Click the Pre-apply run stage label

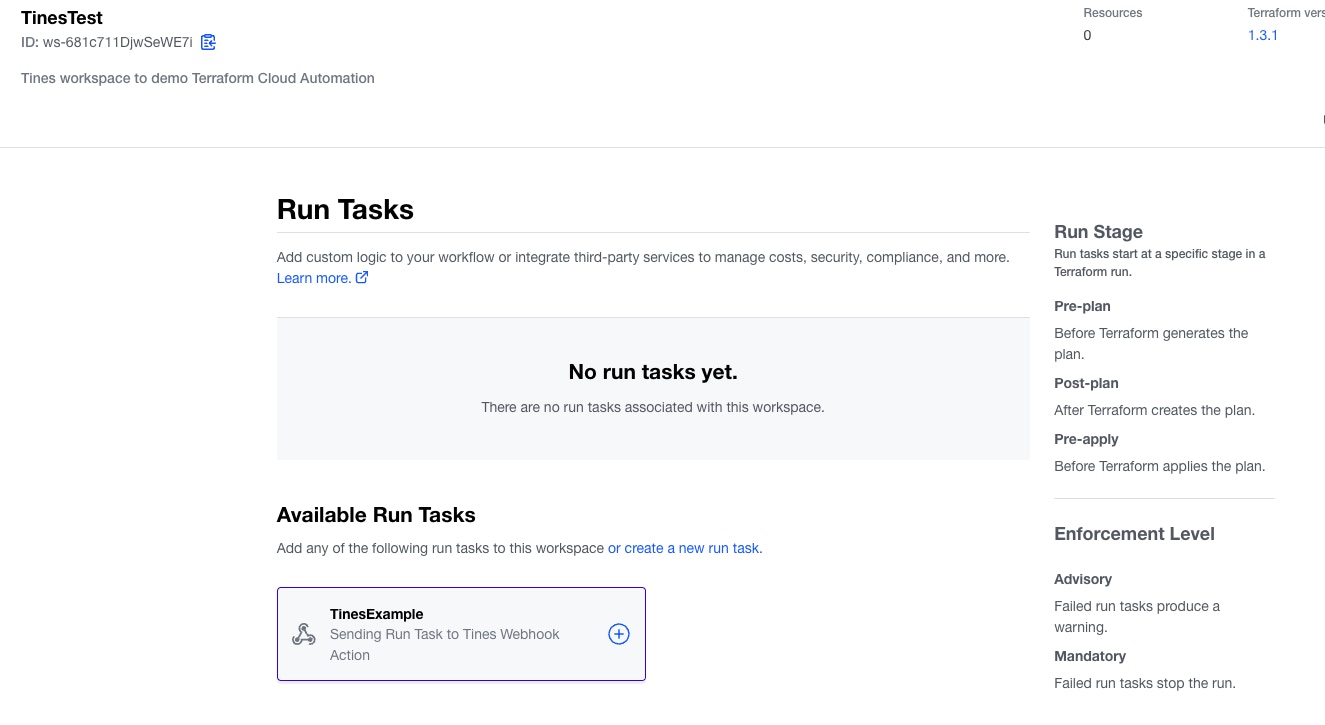click(x=1086, y=439)
